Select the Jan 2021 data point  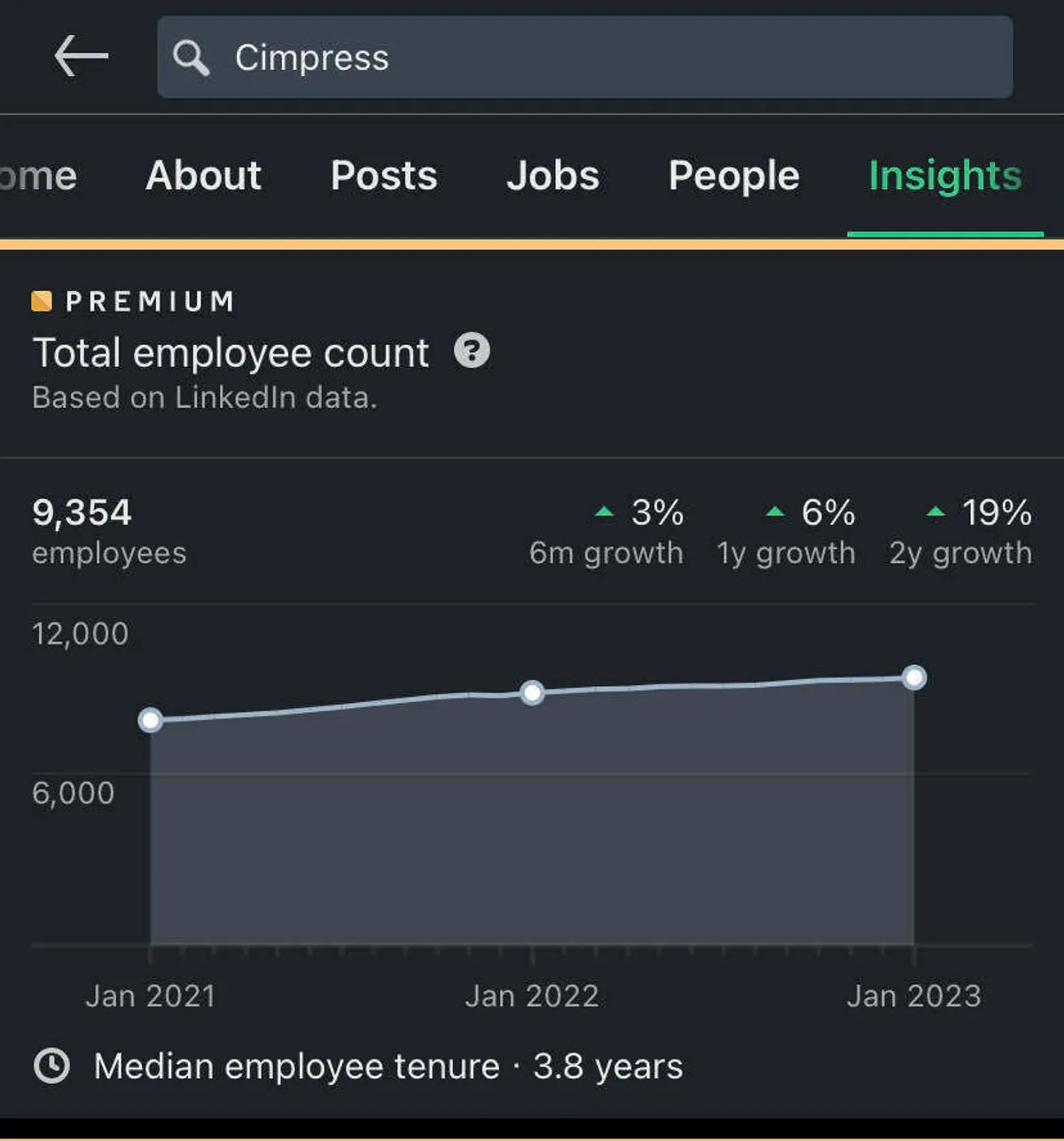tap(151, 720)
